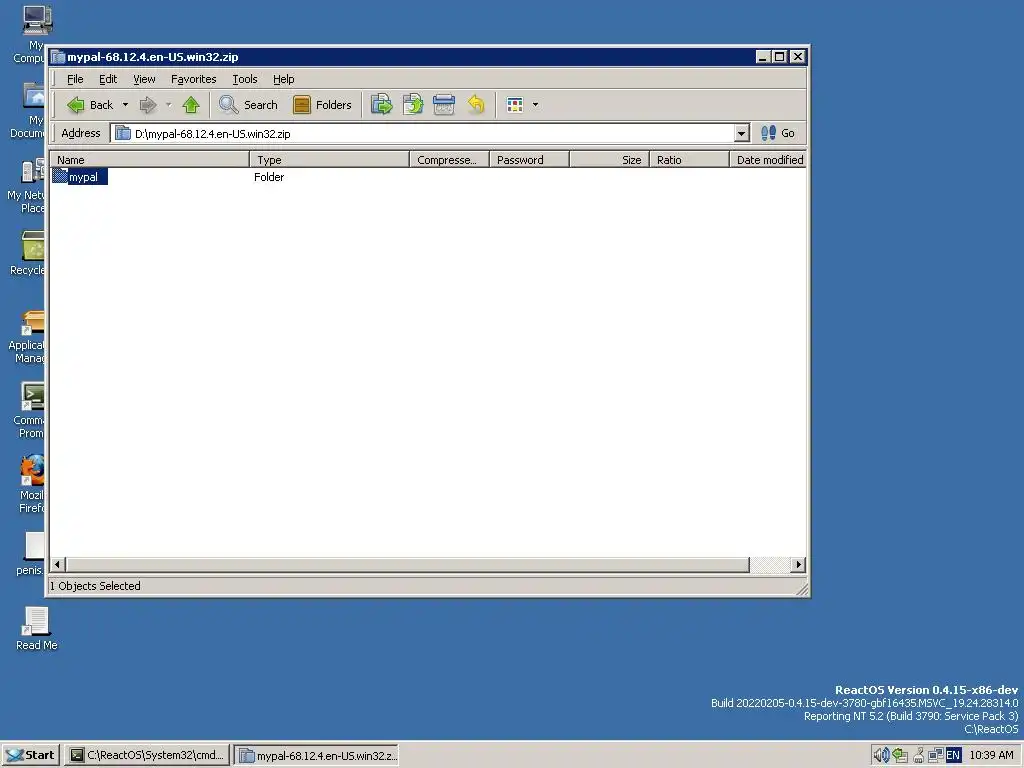Click the EN language indicator
The height and width of the screenshot is (768, 1024).
pos(953,756)
